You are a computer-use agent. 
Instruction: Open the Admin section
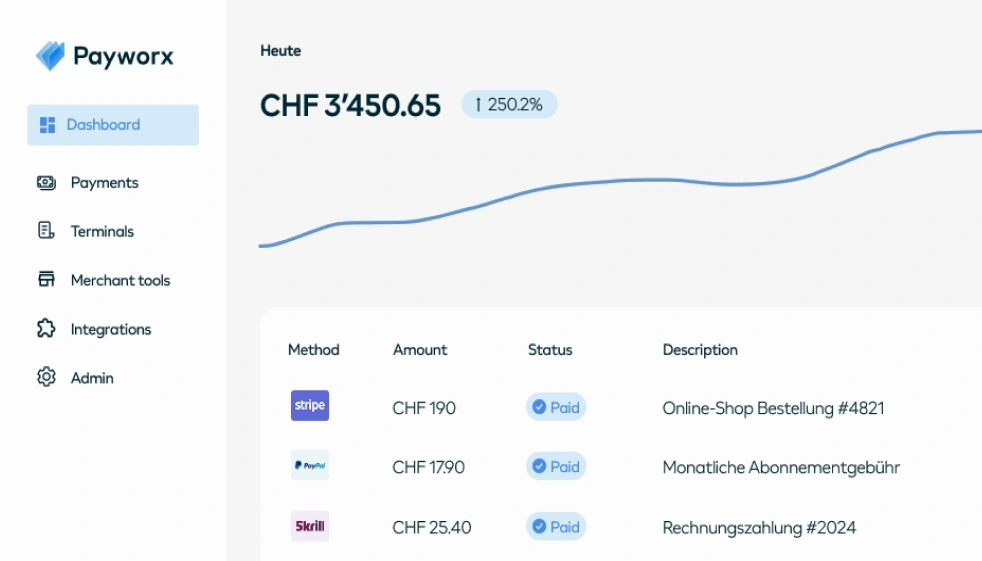coord(92,378)
